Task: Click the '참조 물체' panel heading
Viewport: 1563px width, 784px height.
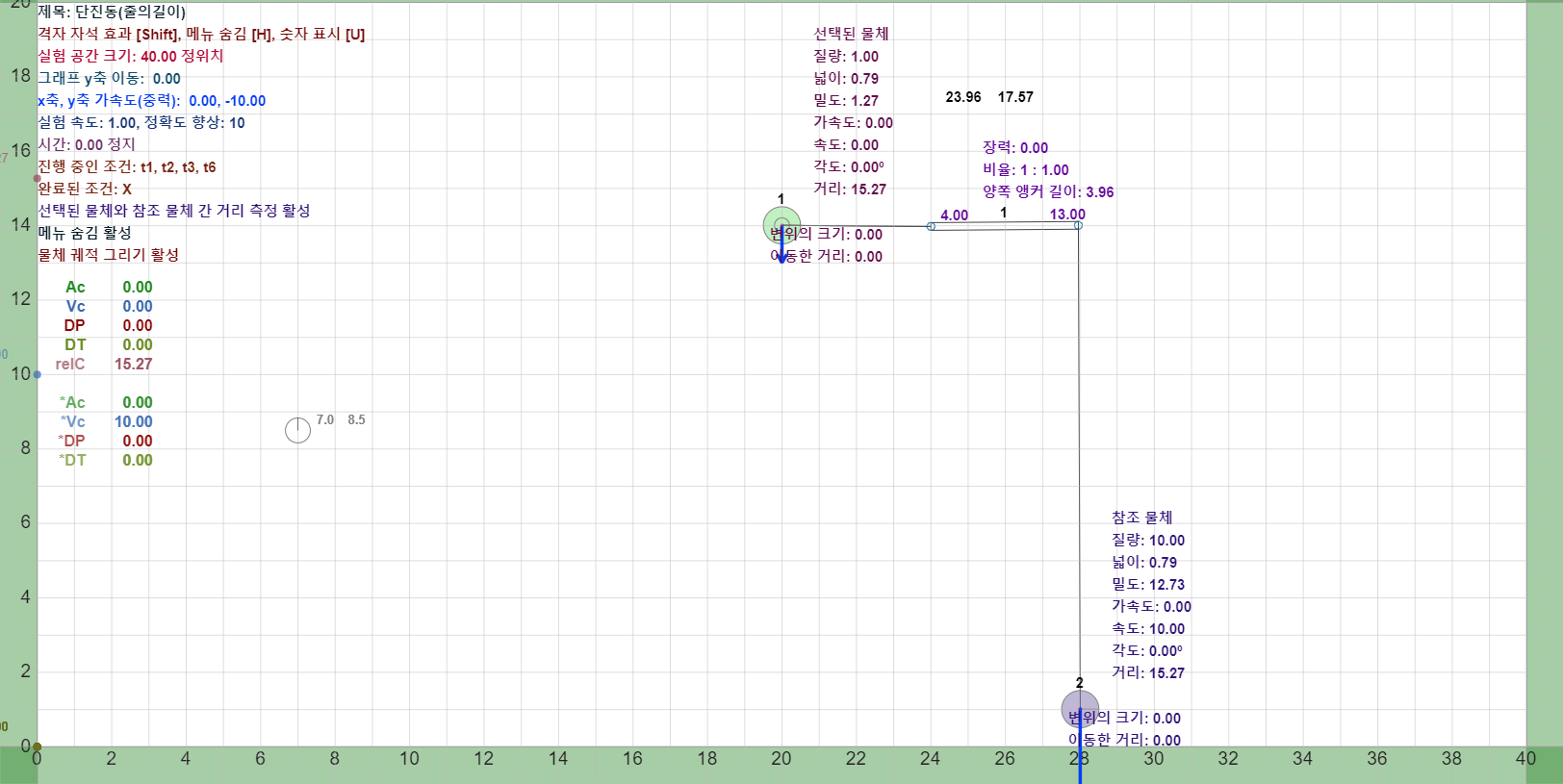Action: 1142,518
